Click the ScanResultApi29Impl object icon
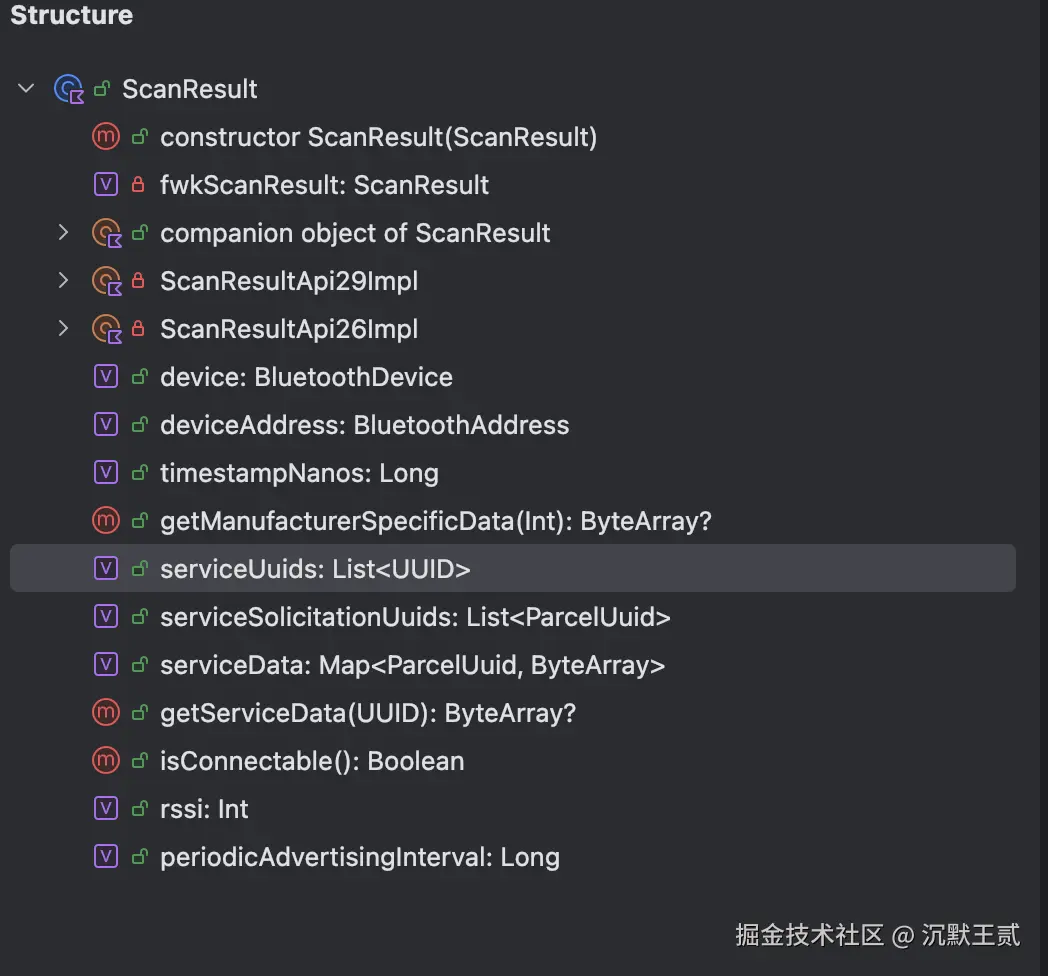 point(107,281)
